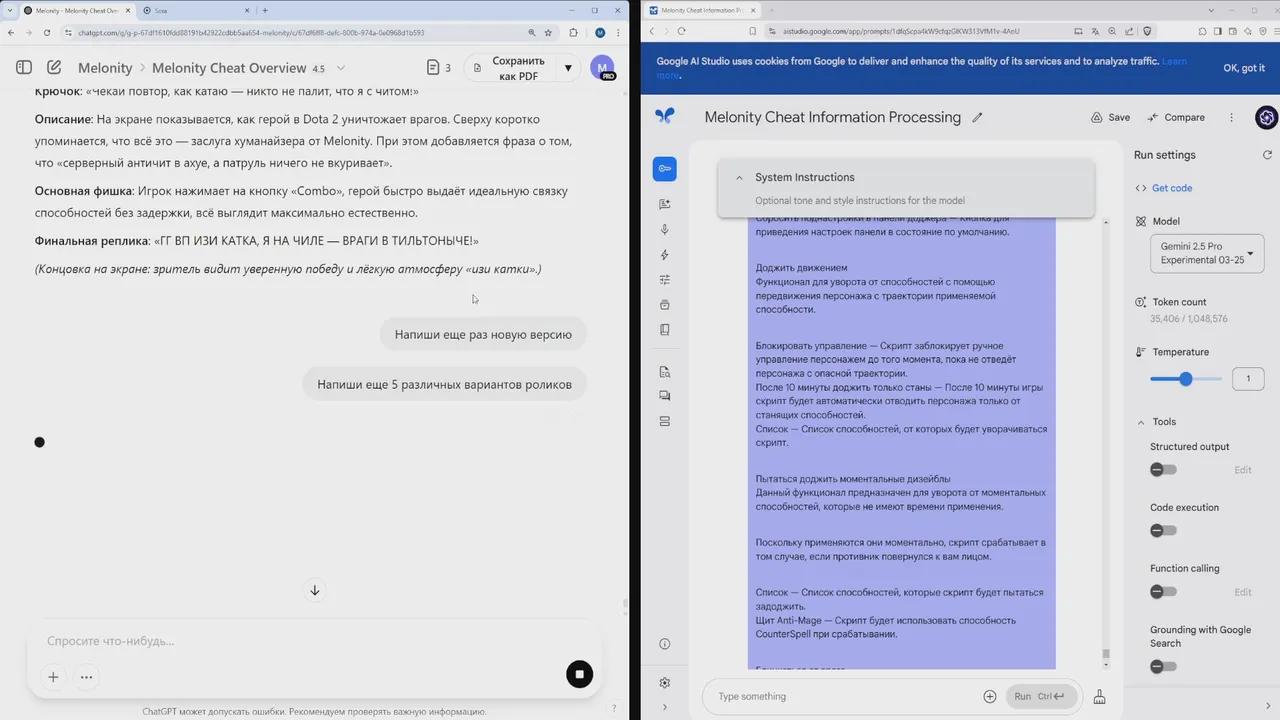Collapse the System Instructions section
The width and height of the screenshot is (1280, 720).
[x=739, y=178]
